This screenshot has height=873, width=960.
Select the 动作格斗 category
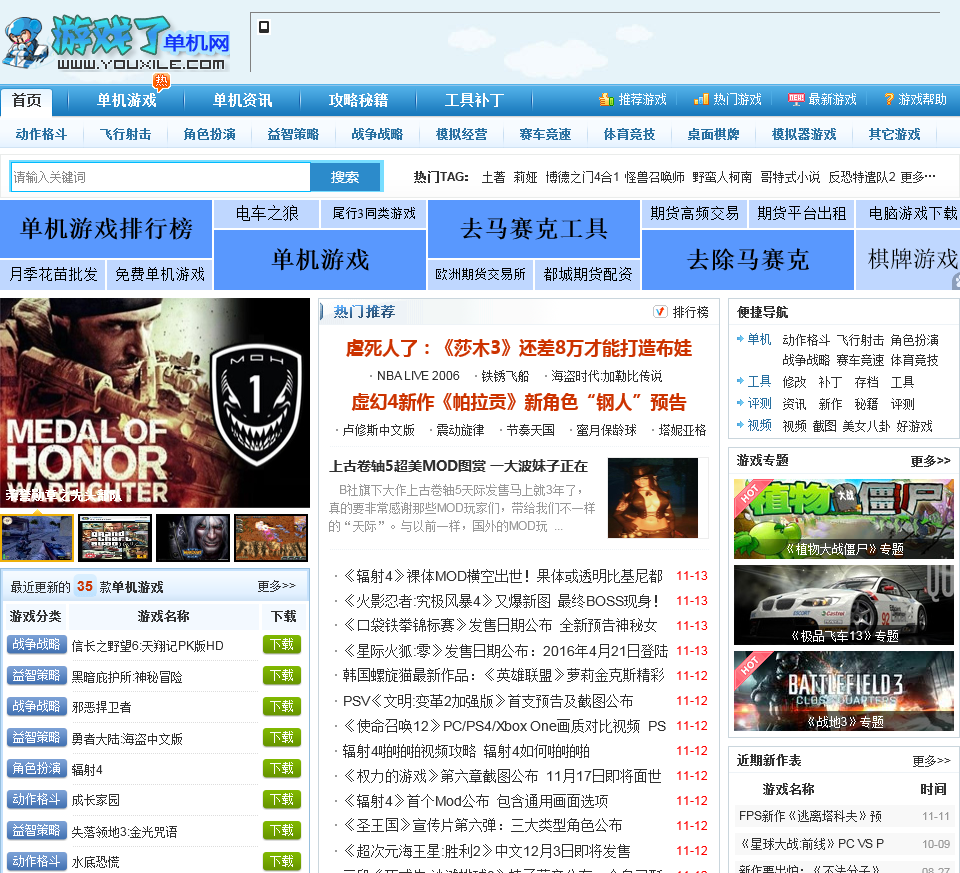coord(41,134)
